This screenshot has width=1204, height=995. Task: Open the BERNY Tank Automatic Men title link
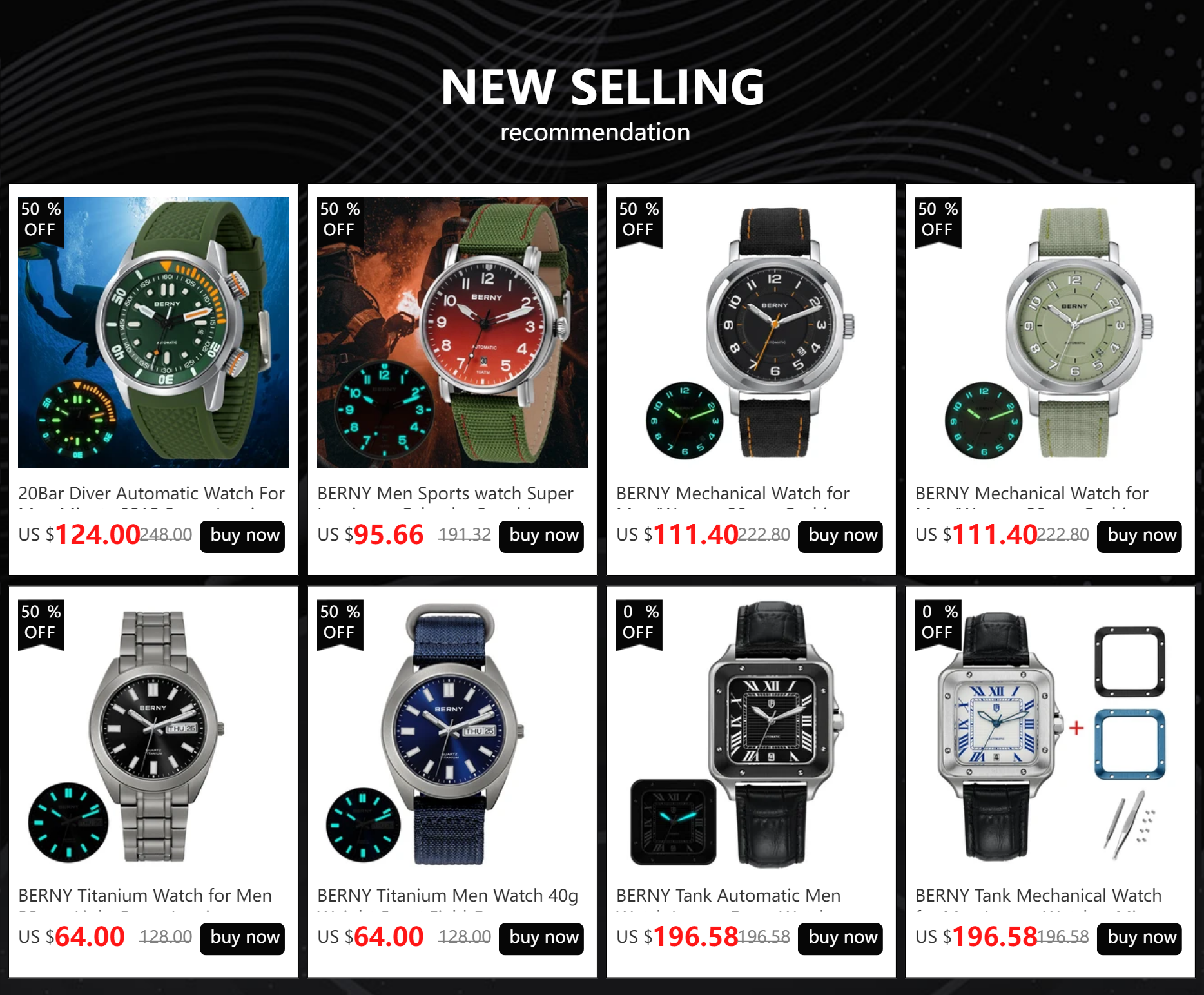click(728, 896)
